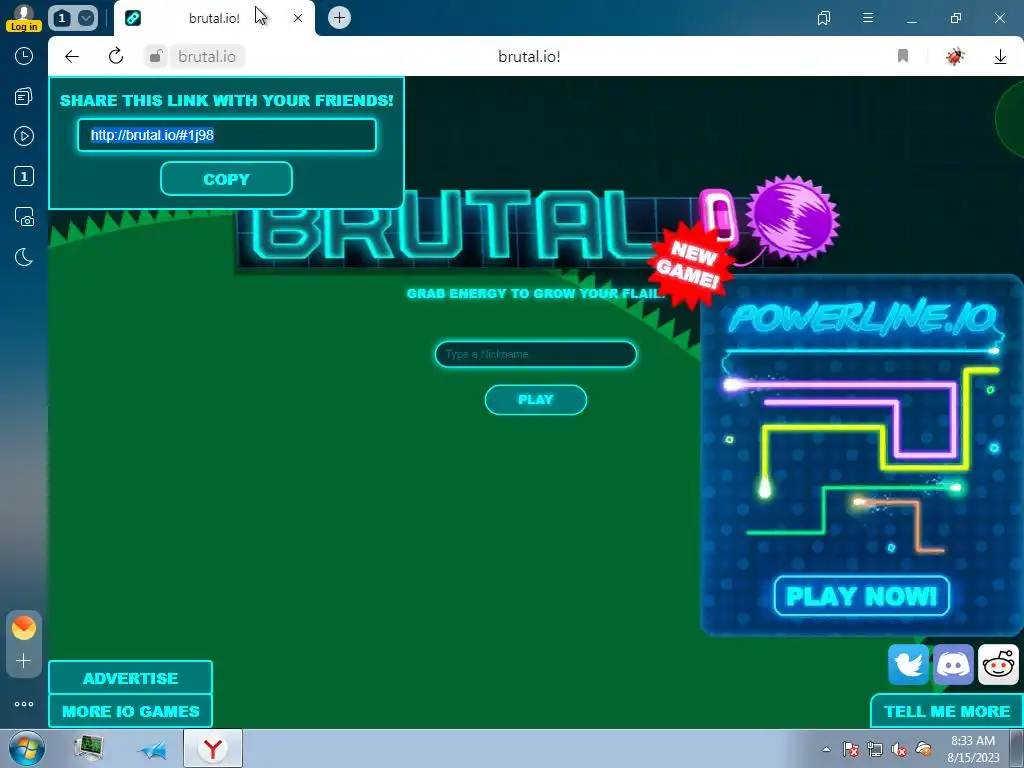The image size is (1024, 768).
Task: Show hidden system tray icons
Action: (826, 750)
